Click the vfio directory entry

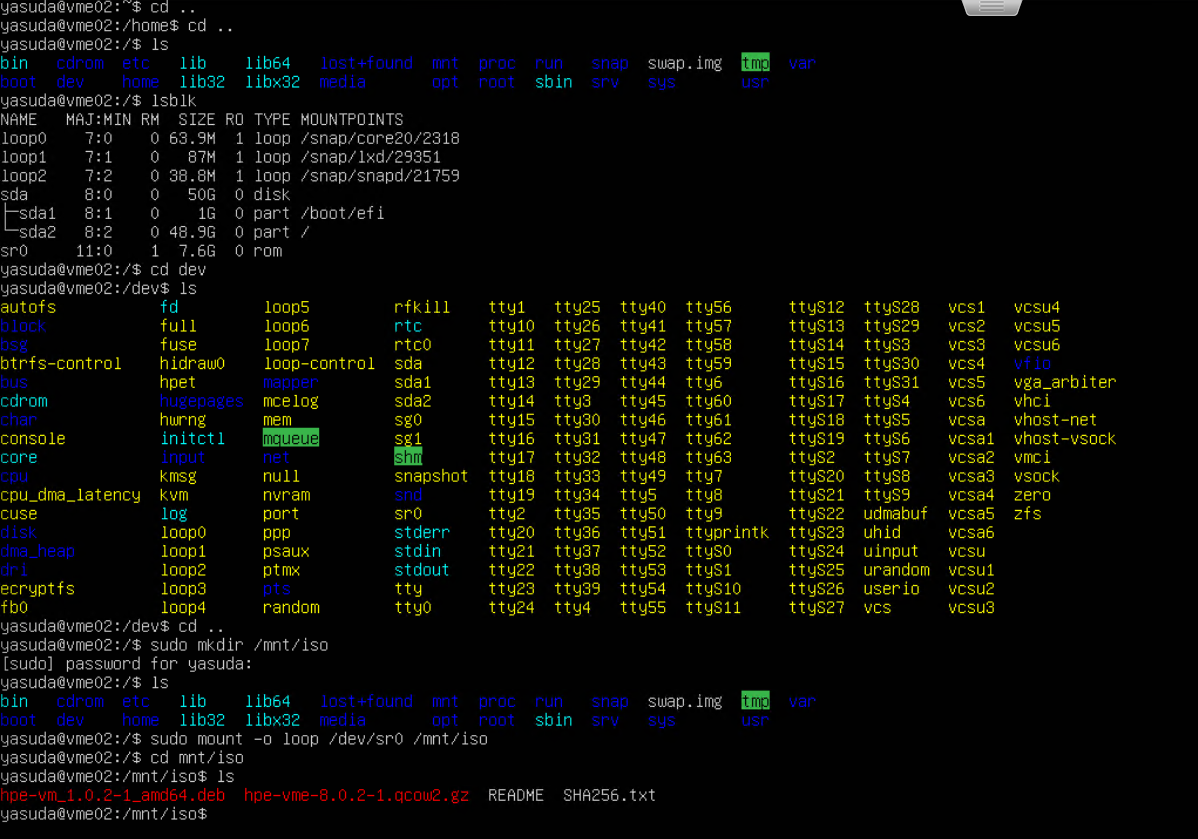pos(1032,364)
